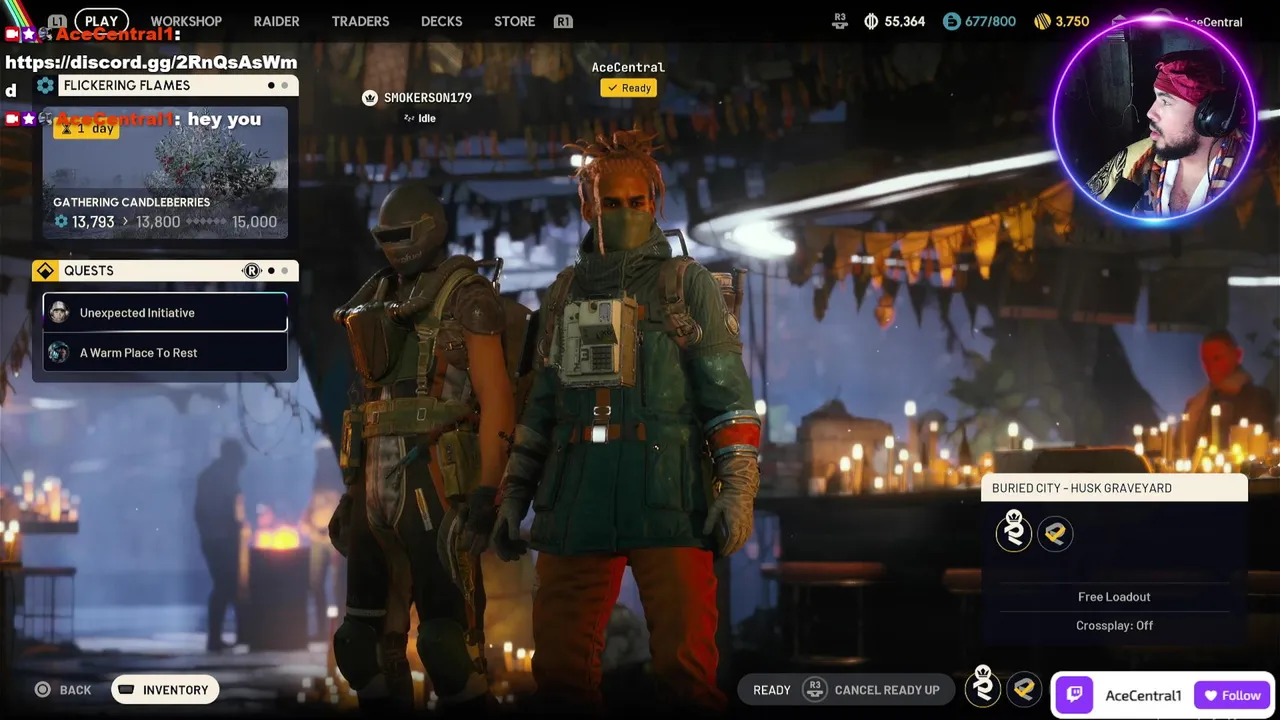Select second page dot in Quests header
Screen dimensions: 1280x720
pos(284,271)
